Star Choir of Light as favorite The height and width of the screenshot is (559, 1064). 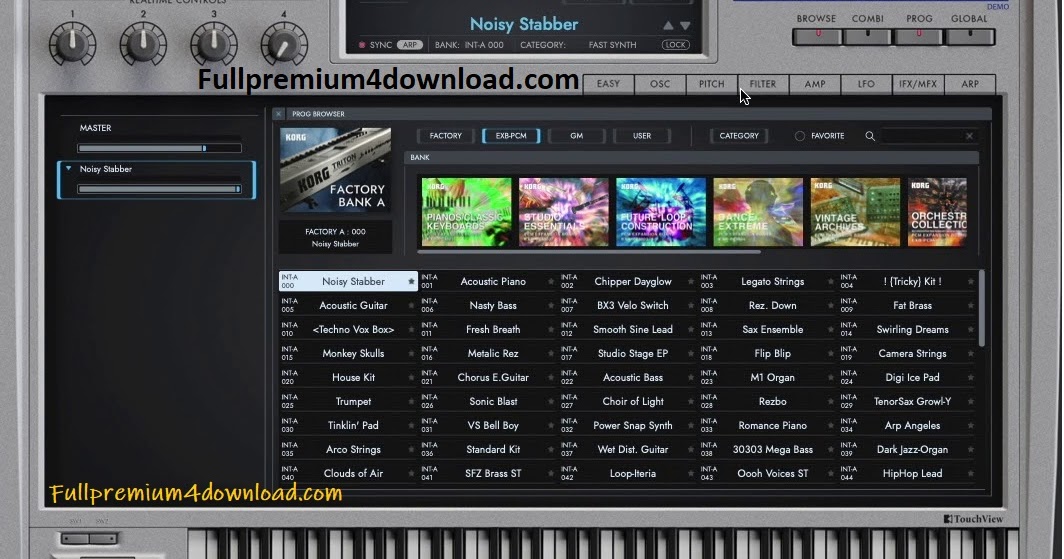pos(691,402)
